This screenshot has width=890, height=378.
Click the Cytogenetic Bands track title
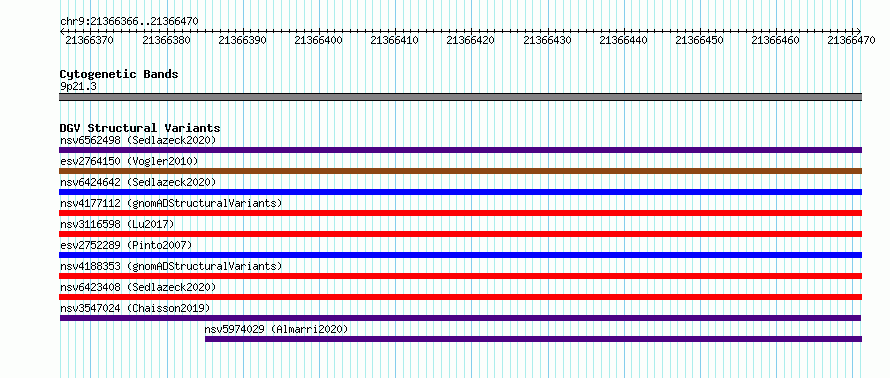point(119,74)
